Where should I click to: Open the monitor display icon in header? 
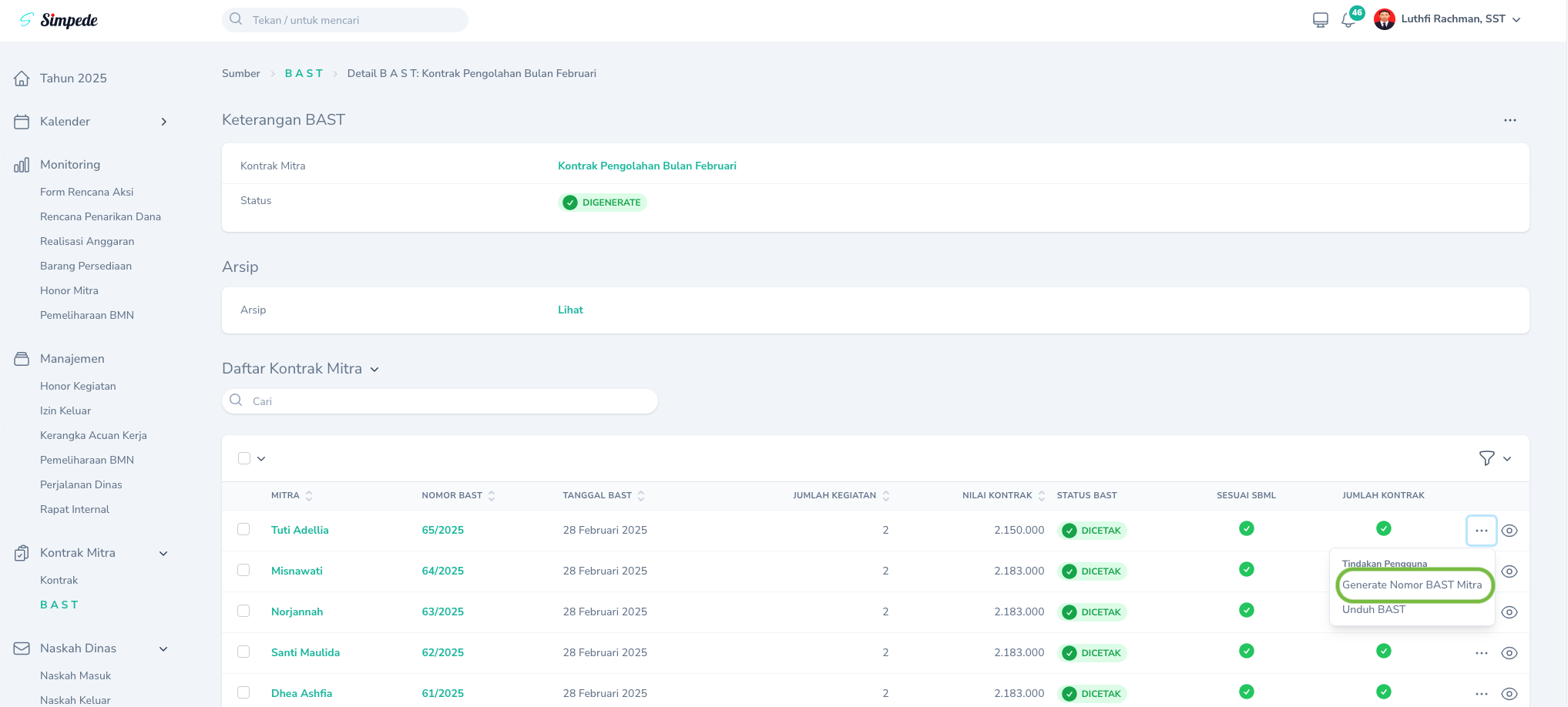click(1320, 20)
